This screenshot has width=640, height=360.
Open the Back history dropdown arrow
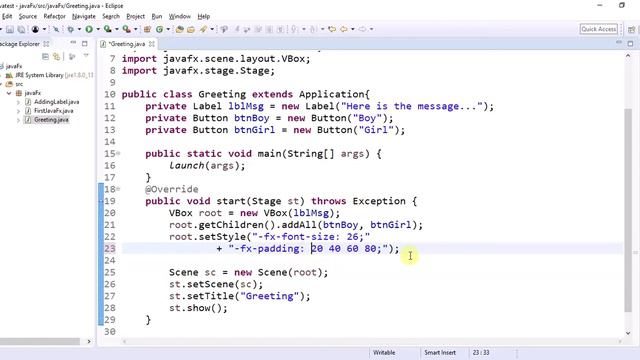tap(353, 29)
